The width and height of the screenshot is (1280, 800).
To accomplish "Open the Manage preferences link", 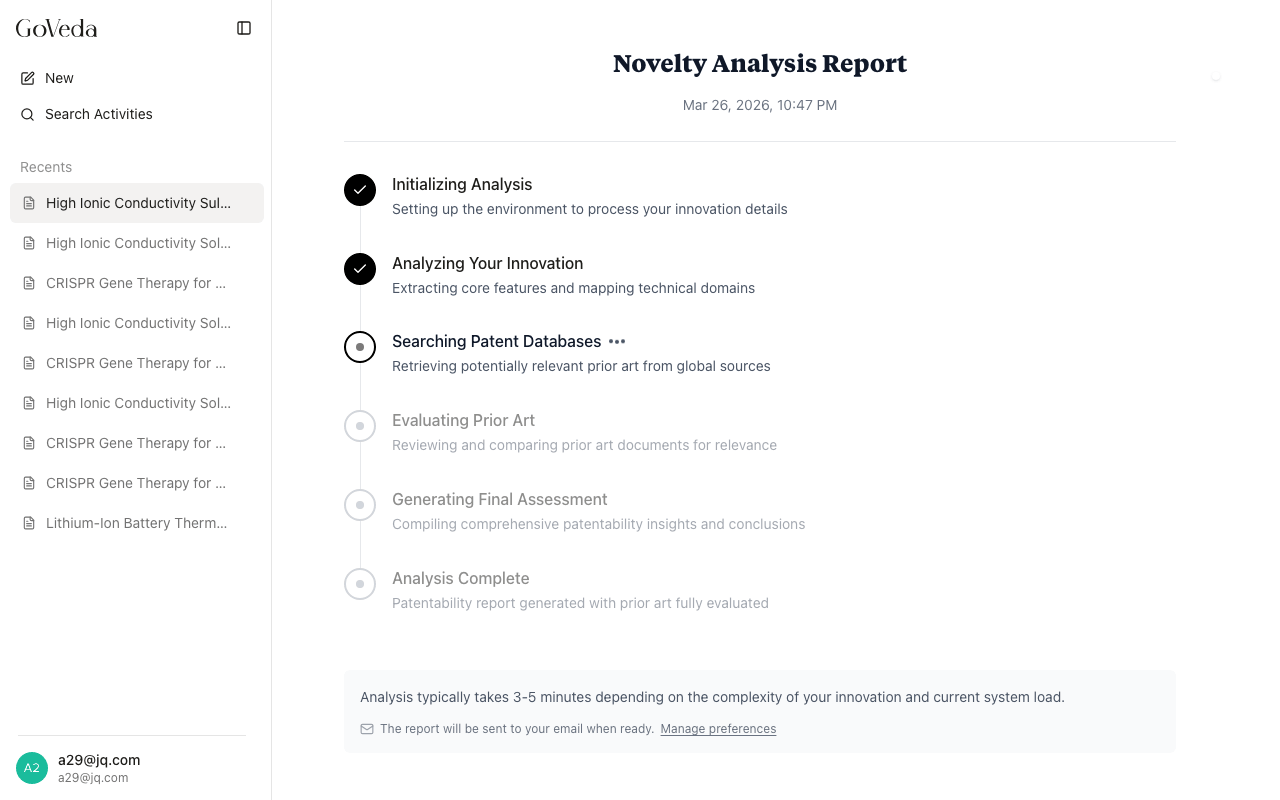I will (x=718, y=729).
